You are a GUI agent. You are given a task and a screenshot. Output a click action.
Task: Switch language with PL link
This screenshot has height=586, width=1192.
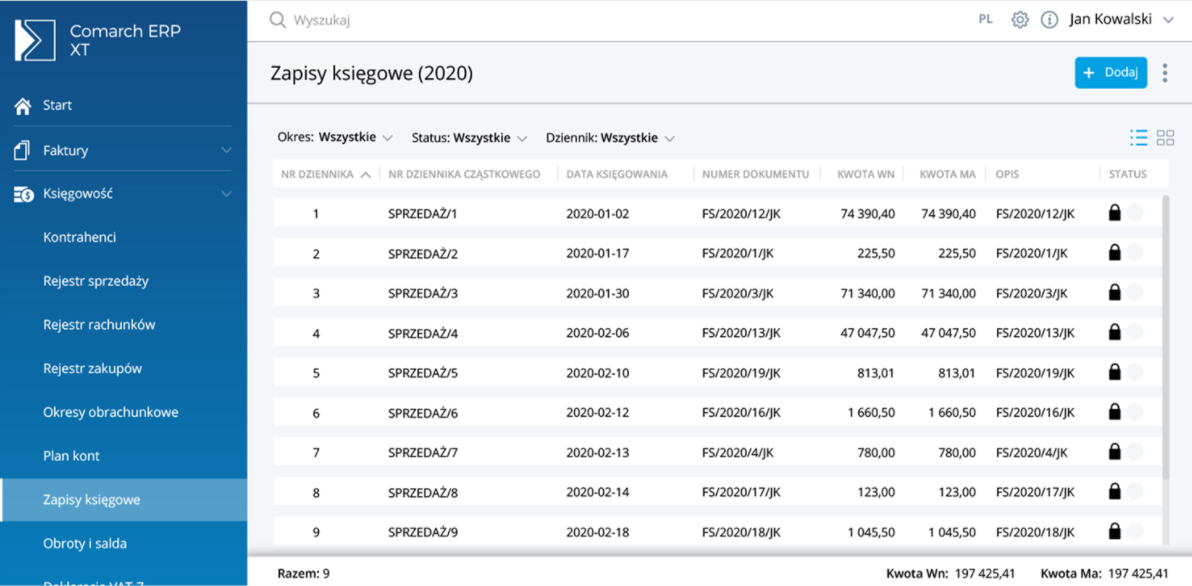coord(985,21)
